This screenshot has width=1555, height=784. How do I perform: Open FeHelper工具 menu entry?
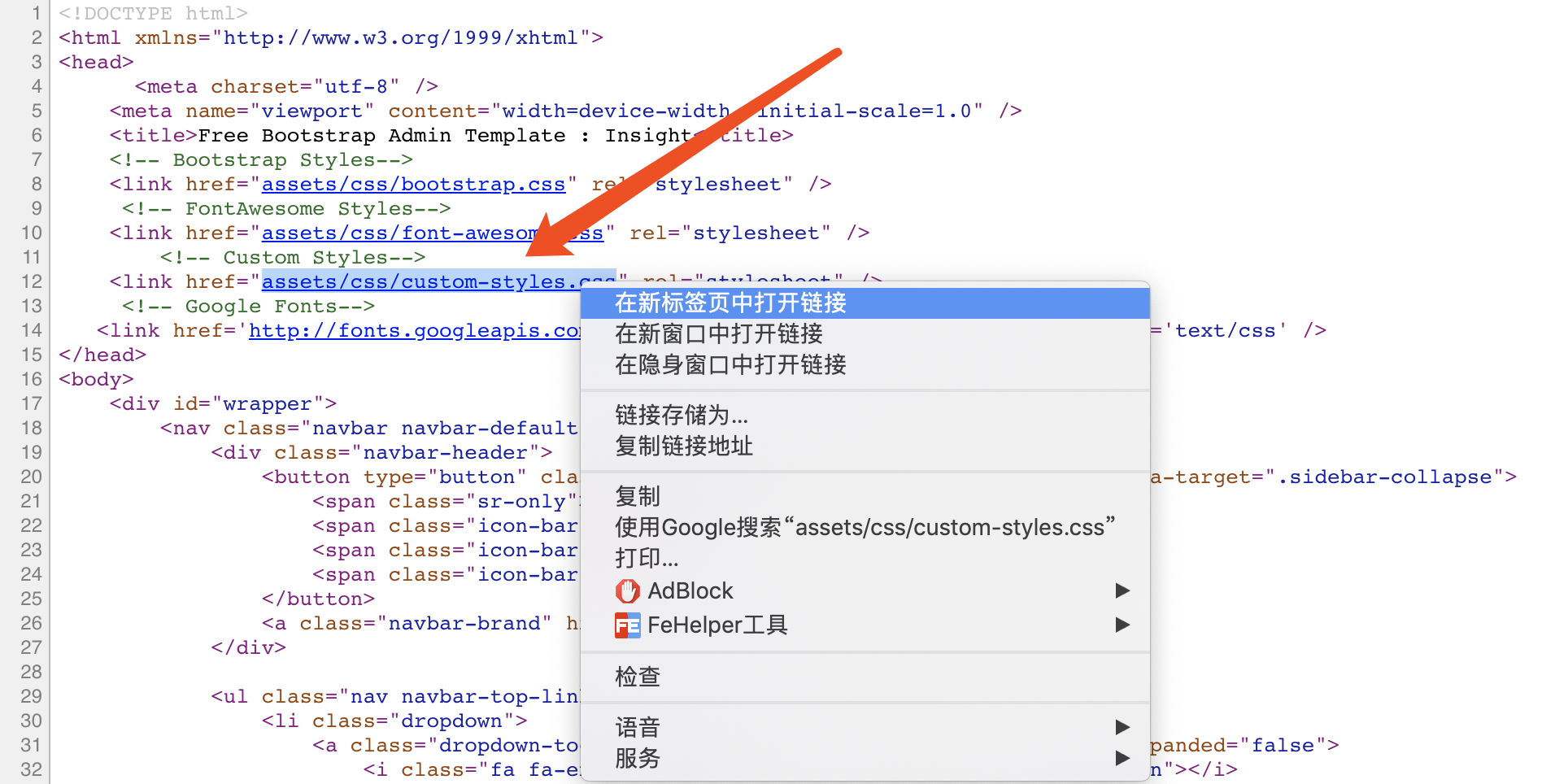coord(865,625)
